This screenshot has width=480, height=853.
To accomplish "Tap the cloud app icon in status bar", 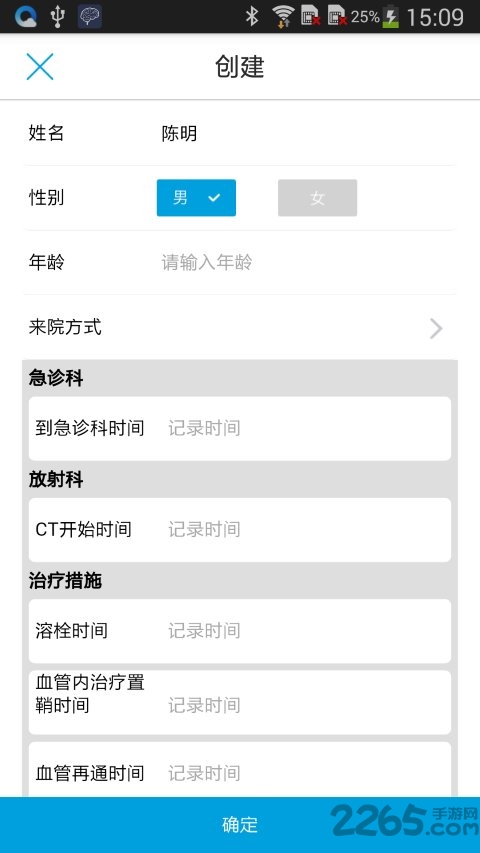I will (x=24, y=17).
